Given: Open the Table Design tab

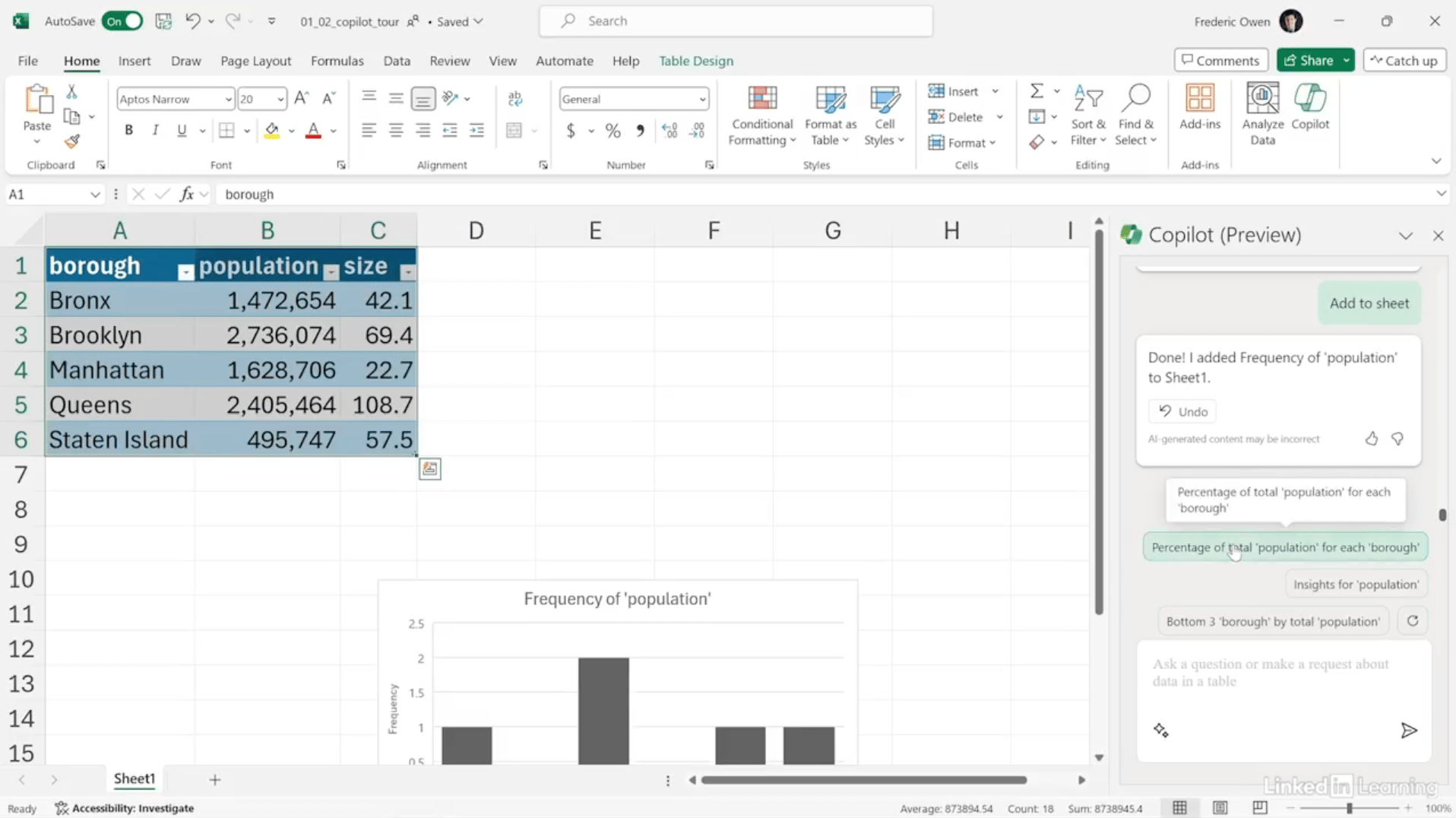Looking at the screenshot, I should coord(695,61).
